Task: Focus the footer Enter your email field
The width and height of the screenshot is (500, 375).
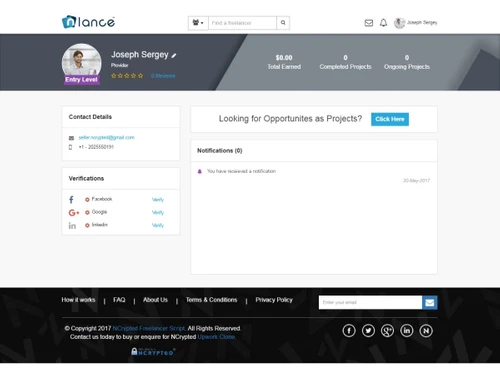Action: [370, 302]
